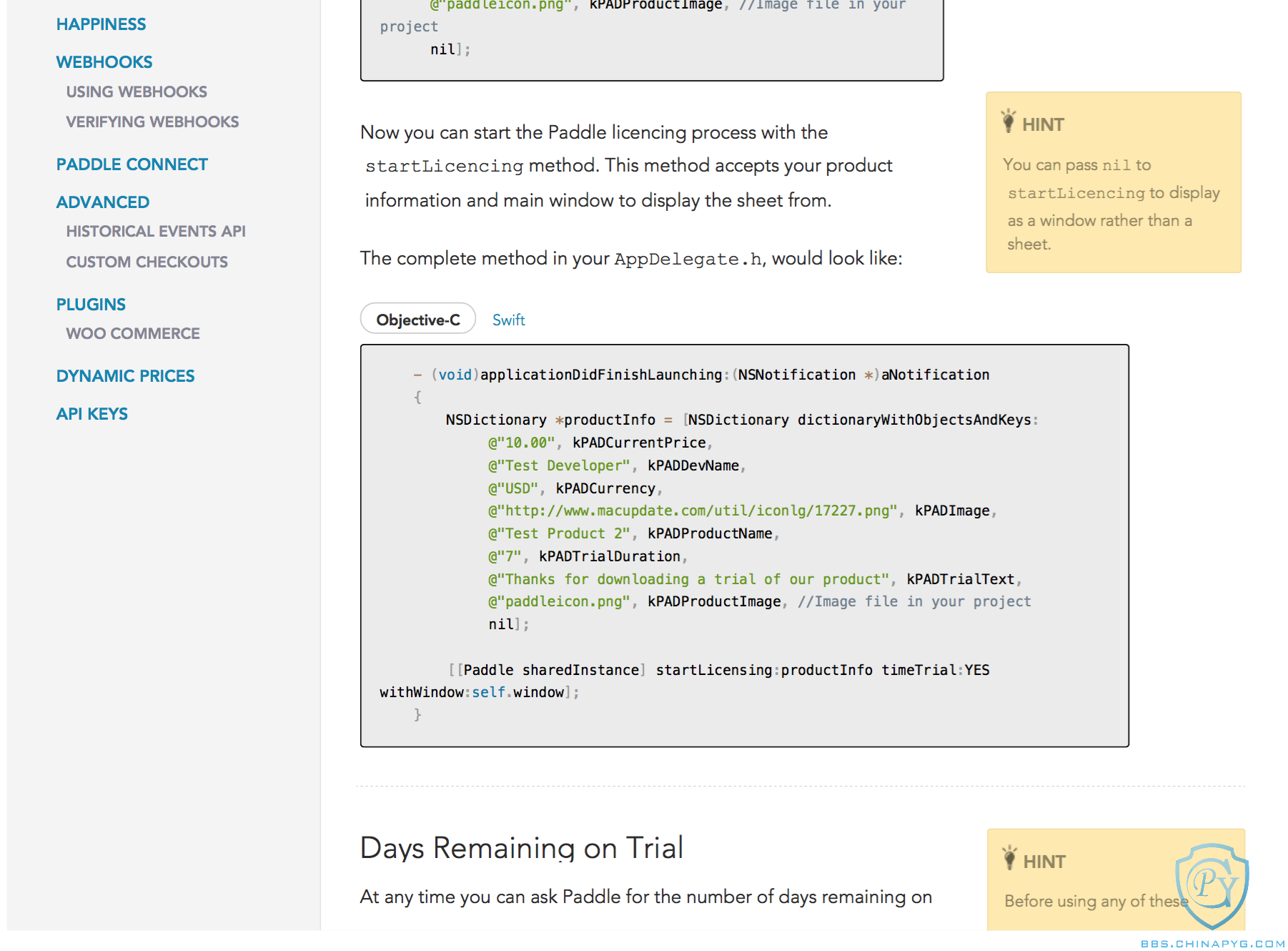Click the lightbulb icon in lower HINT box

(1010, 858)
